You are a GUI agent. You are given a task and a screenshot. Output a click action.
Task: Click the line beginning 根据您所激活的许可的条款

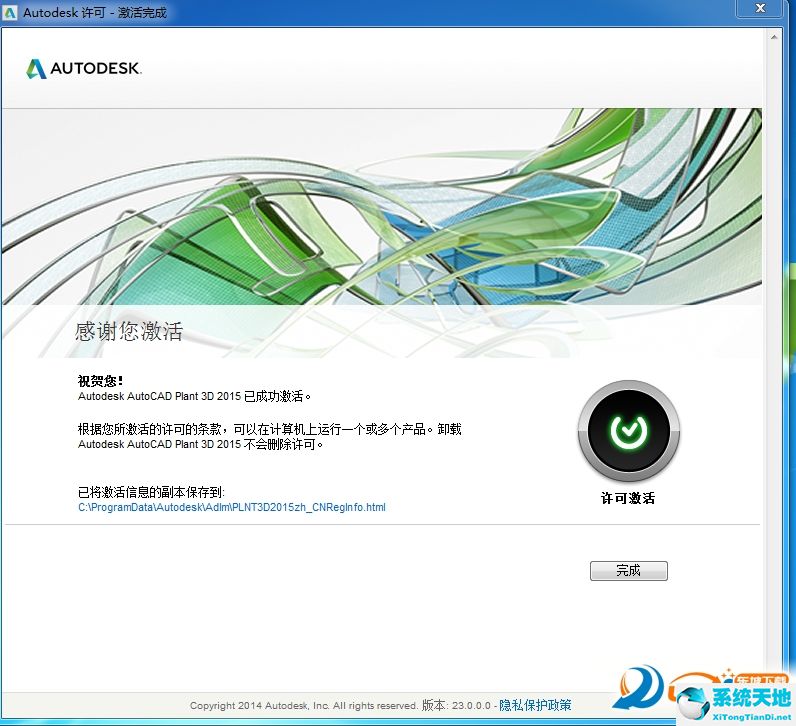coord(270,430)
